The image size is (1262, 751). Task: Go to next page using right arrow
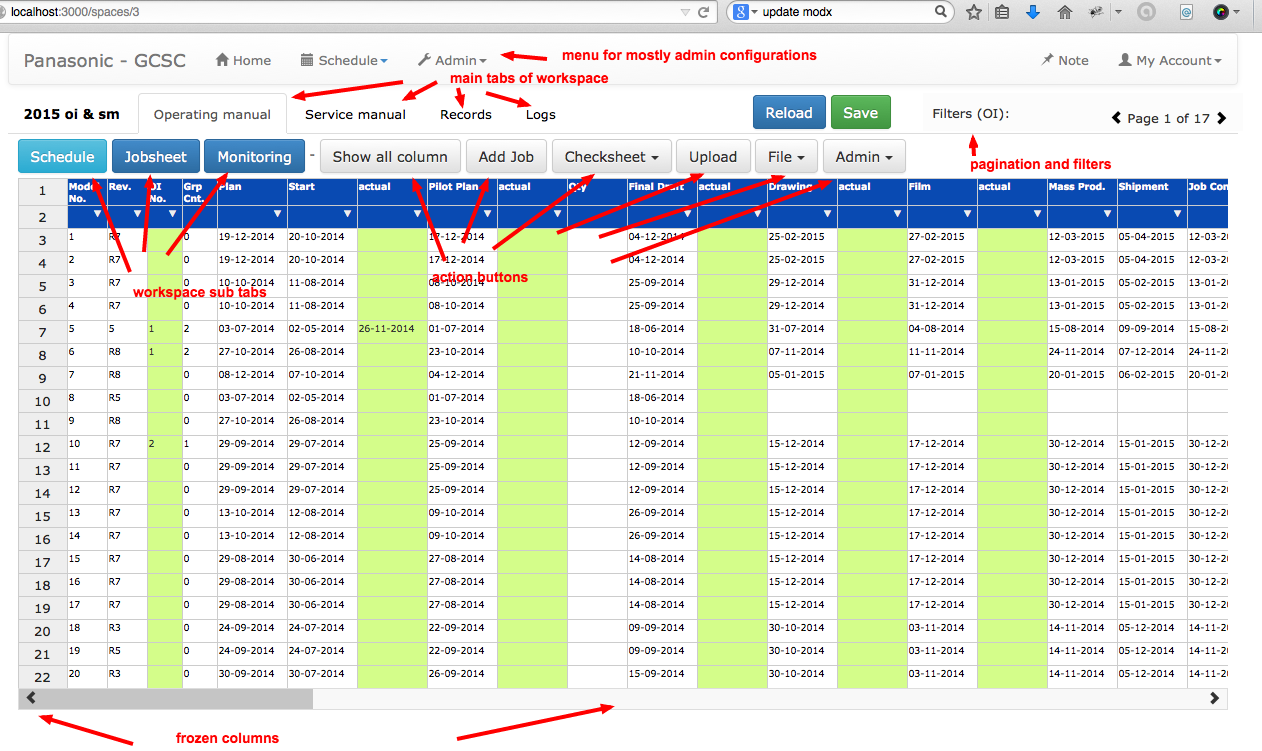pyautogui.click(x=1221, y=118)
